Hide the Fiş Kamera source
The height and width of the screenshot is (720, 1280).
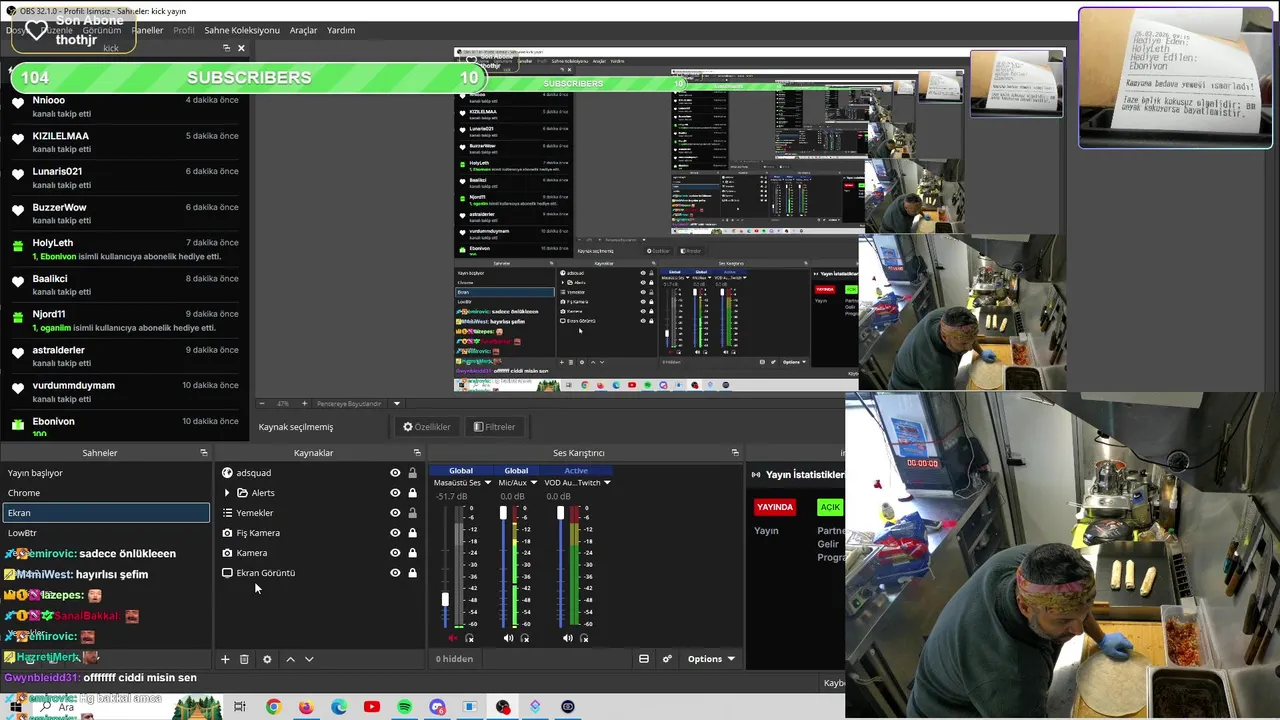(x=395, y=533)
